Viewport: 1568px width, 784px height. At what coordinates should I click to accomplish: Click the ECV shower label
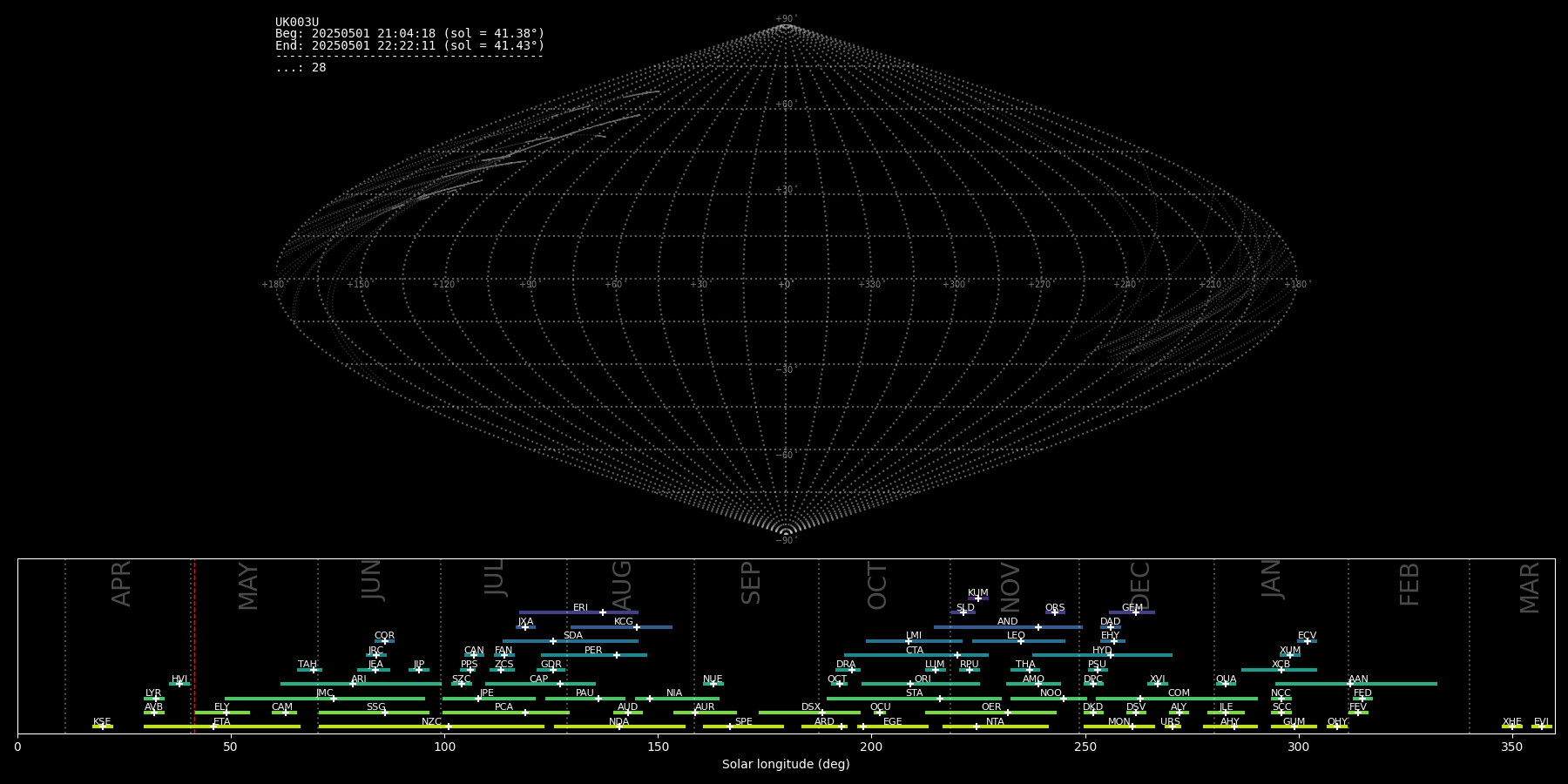pyautogui.click(x=1307, y=636)
